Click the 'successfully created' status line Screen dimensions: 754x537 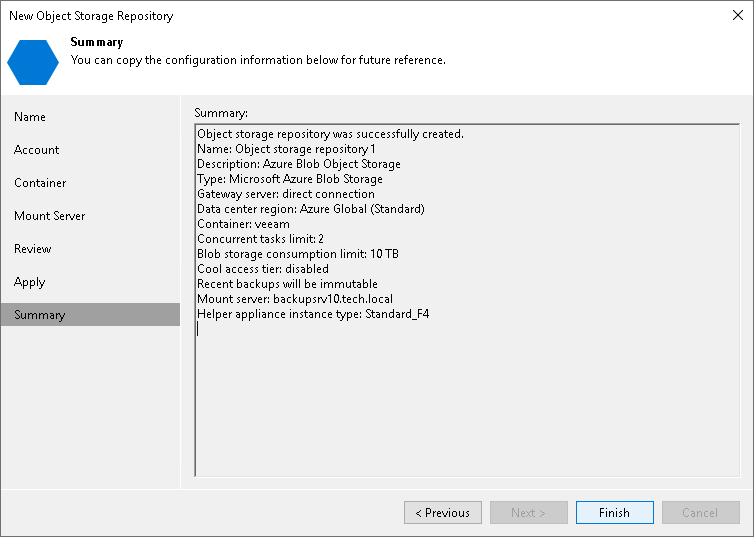(x=330, y=134)
